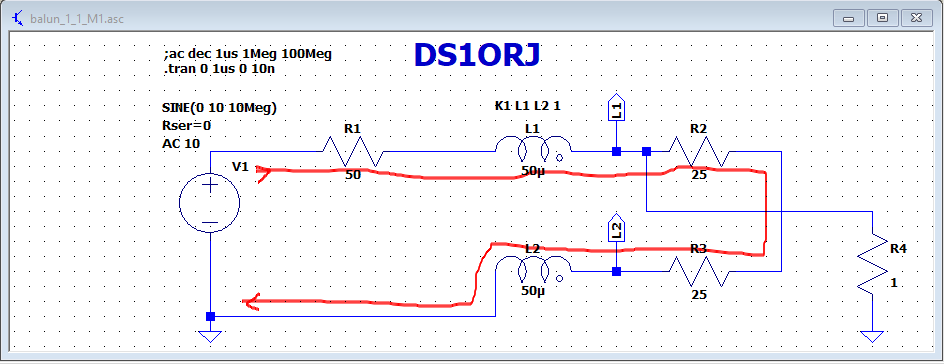Click the L1 value '50µ'

pos(533,171)
